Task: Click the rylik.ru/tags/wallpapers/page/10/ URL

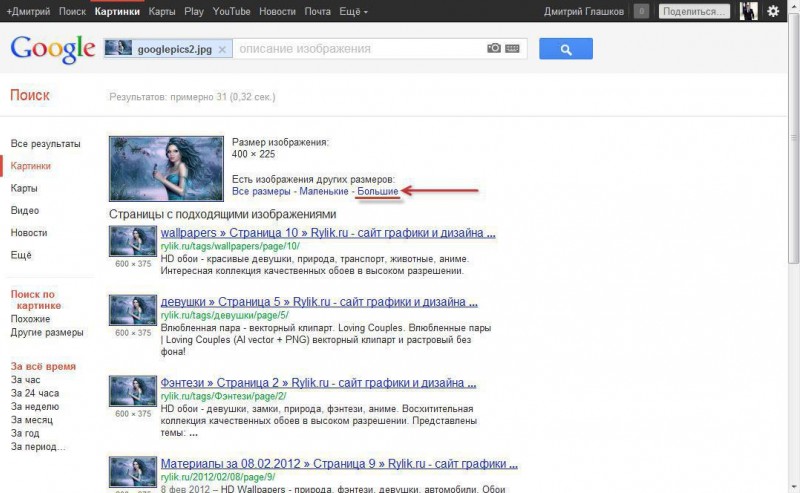Action: 230,246
